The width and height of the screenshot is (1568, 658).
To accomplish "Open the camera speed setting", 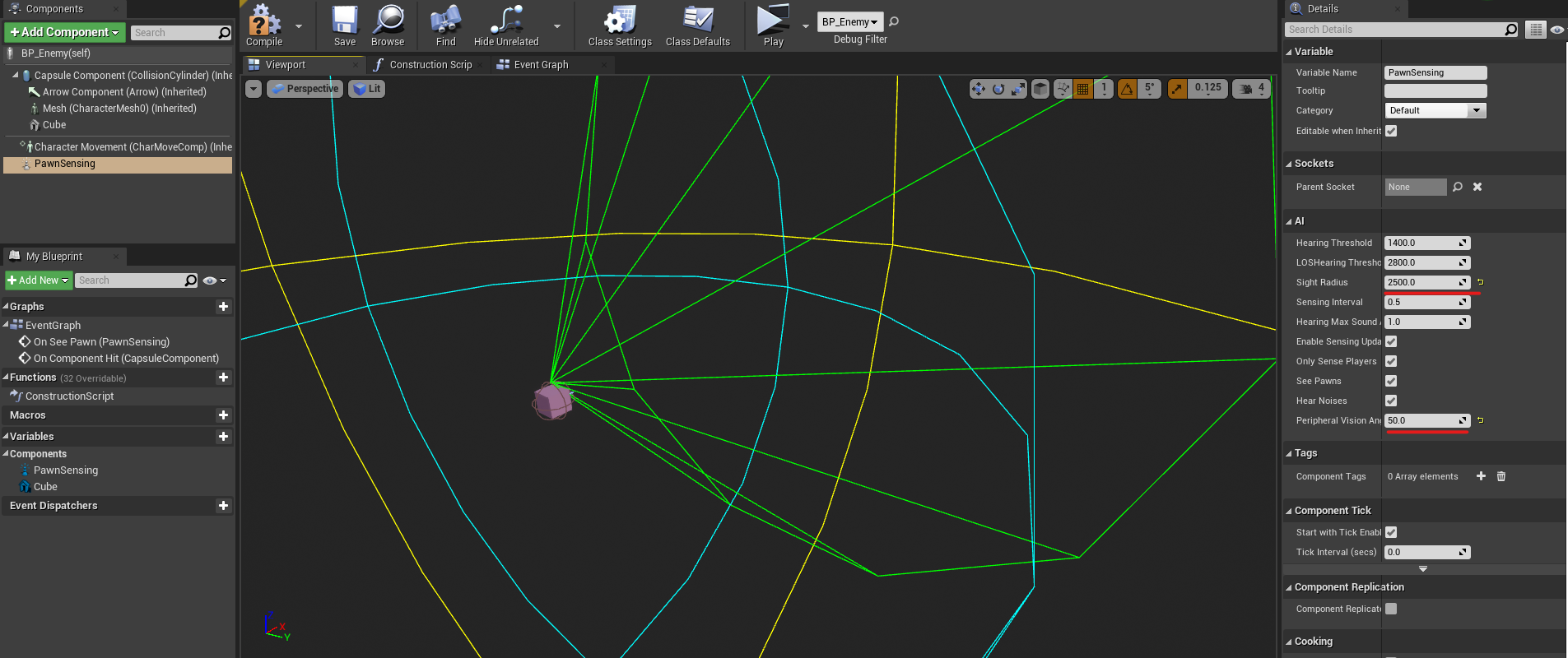I will tap(1252, 89).
